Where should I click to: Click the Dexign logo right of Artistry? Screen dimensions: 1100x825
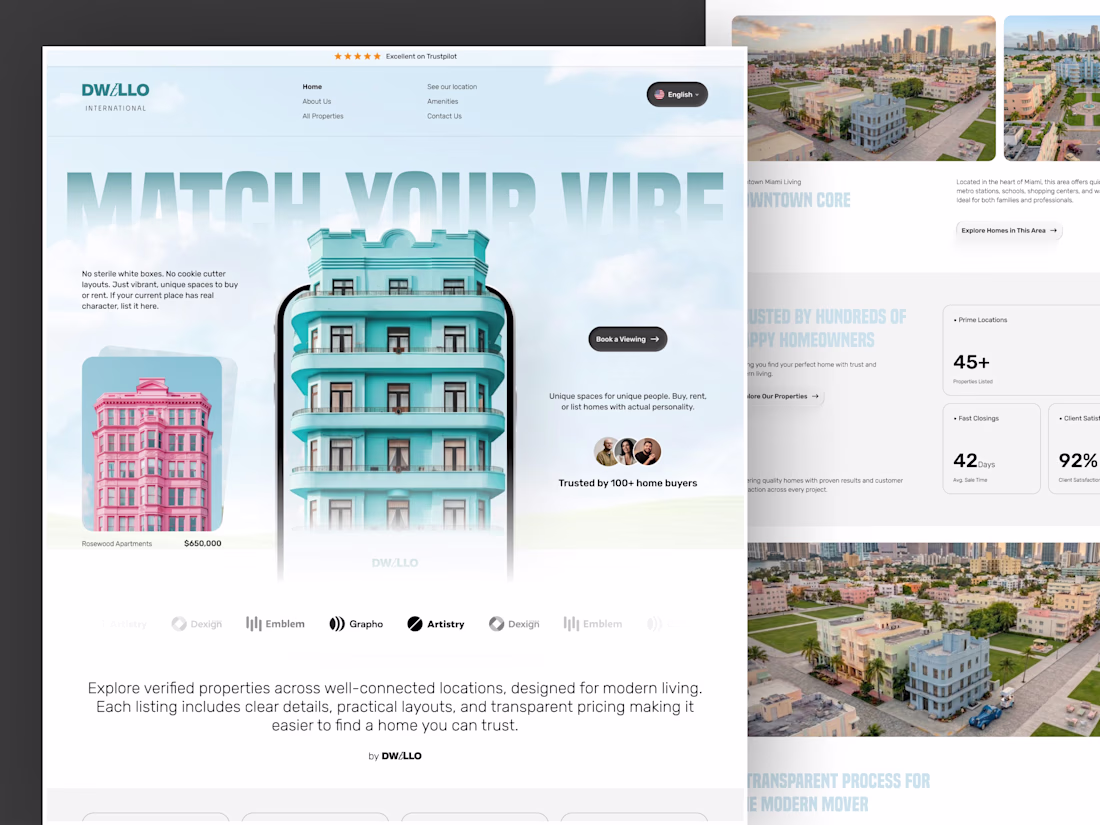(514, 624)
